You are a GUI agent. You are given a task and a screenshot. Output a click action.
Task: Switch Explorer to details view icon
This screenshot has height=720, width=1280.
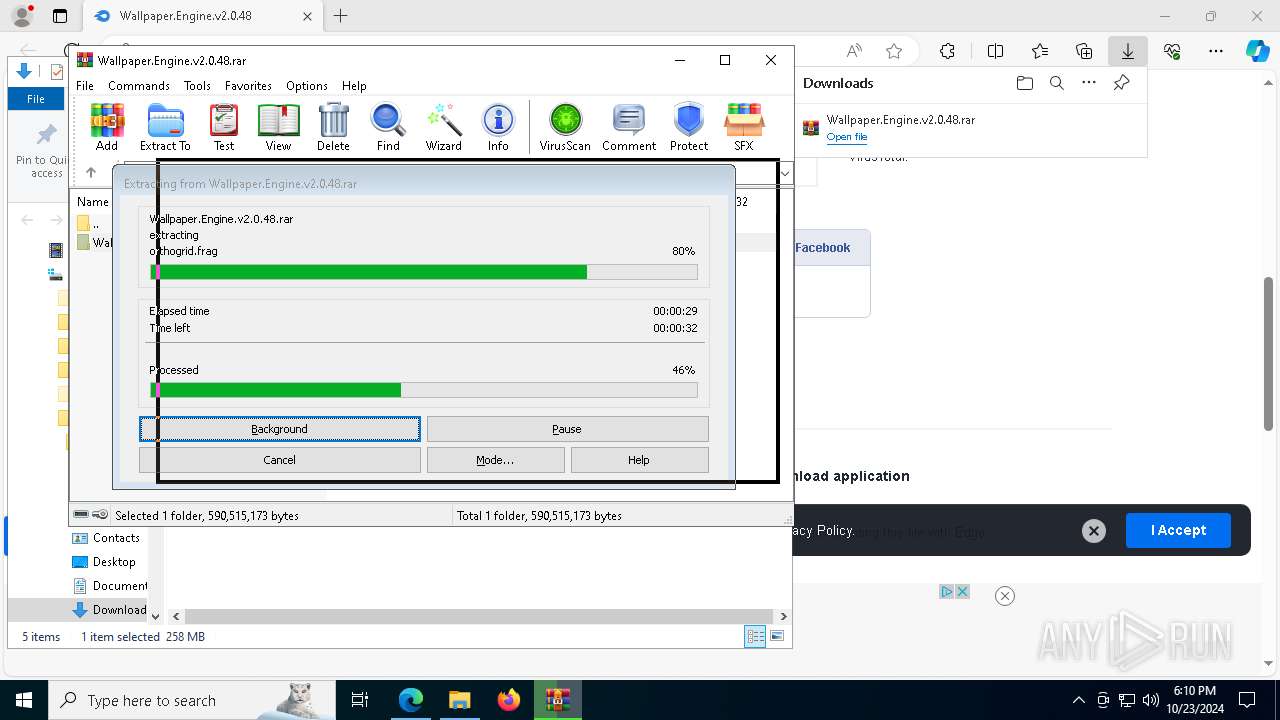pos(755,636)
